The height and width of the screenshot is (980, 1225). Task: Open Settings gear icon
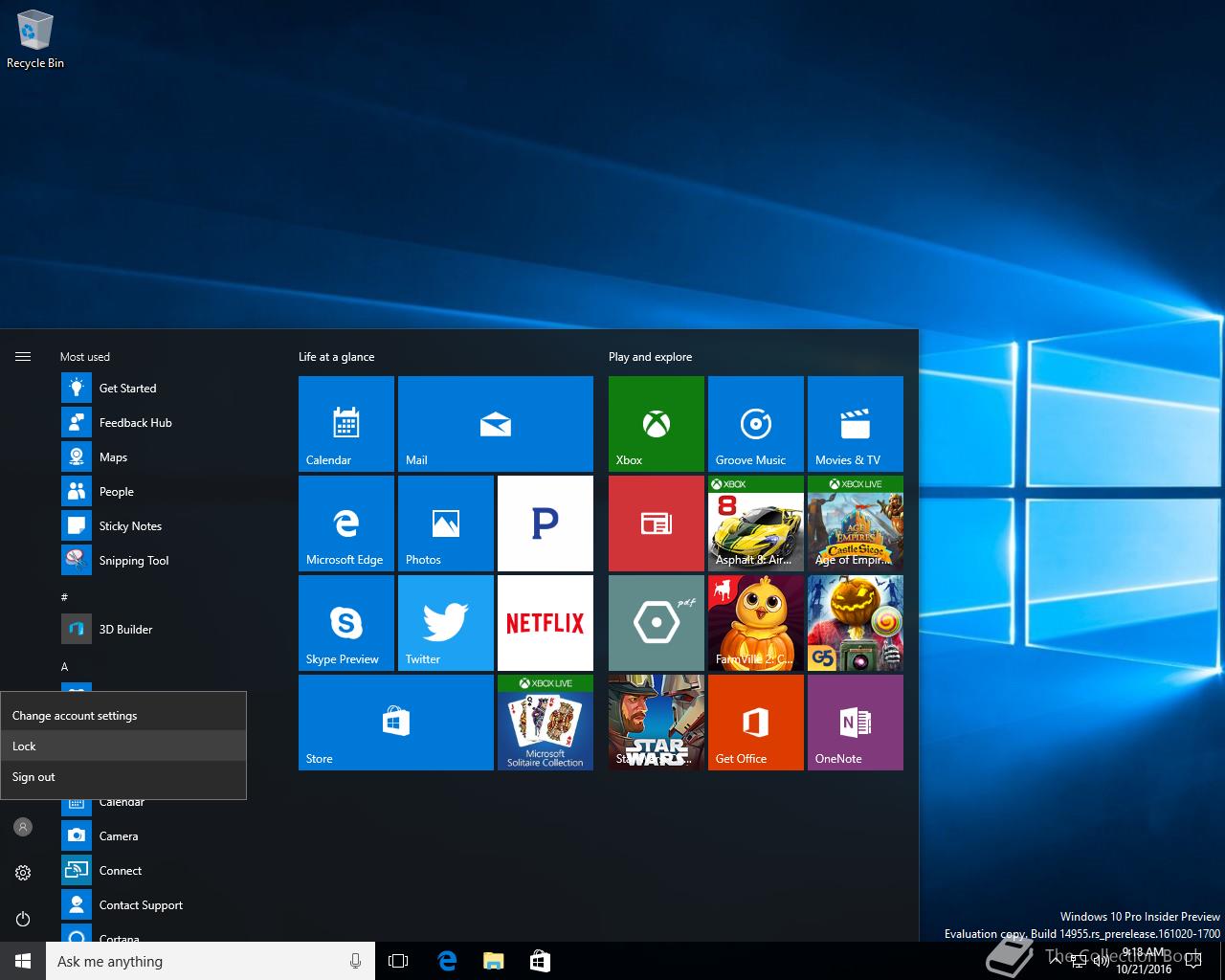tap(23, 873)
